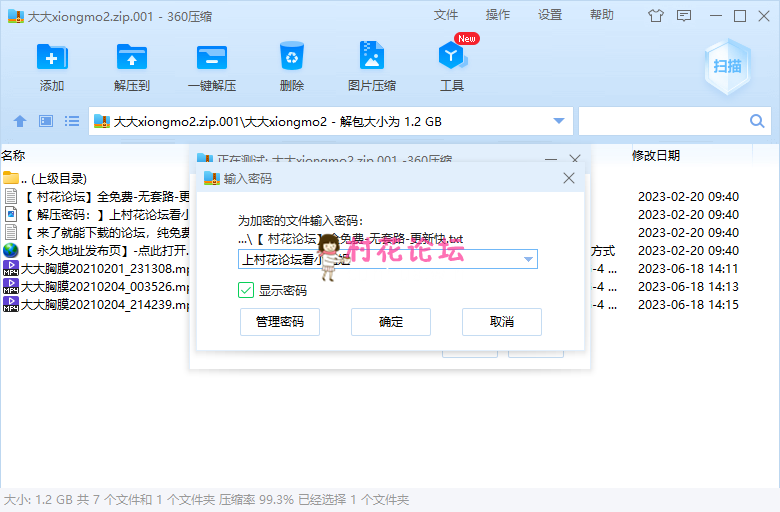
Task: Switch to list view icon
Action: (x=72, y=121)
